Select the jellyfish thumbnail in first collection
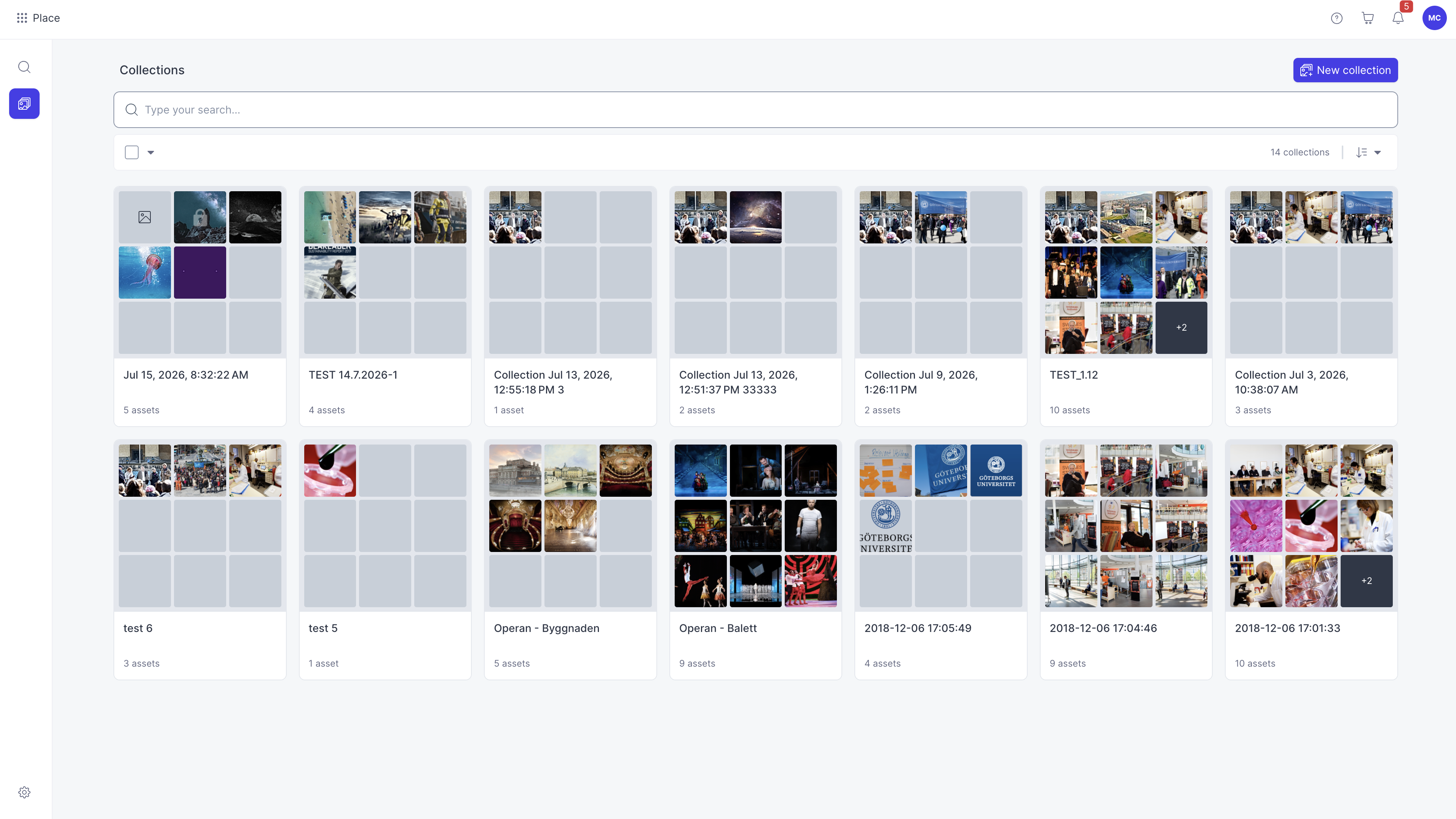Screen dimensions: 1456x819 click(x=145, y=272)
